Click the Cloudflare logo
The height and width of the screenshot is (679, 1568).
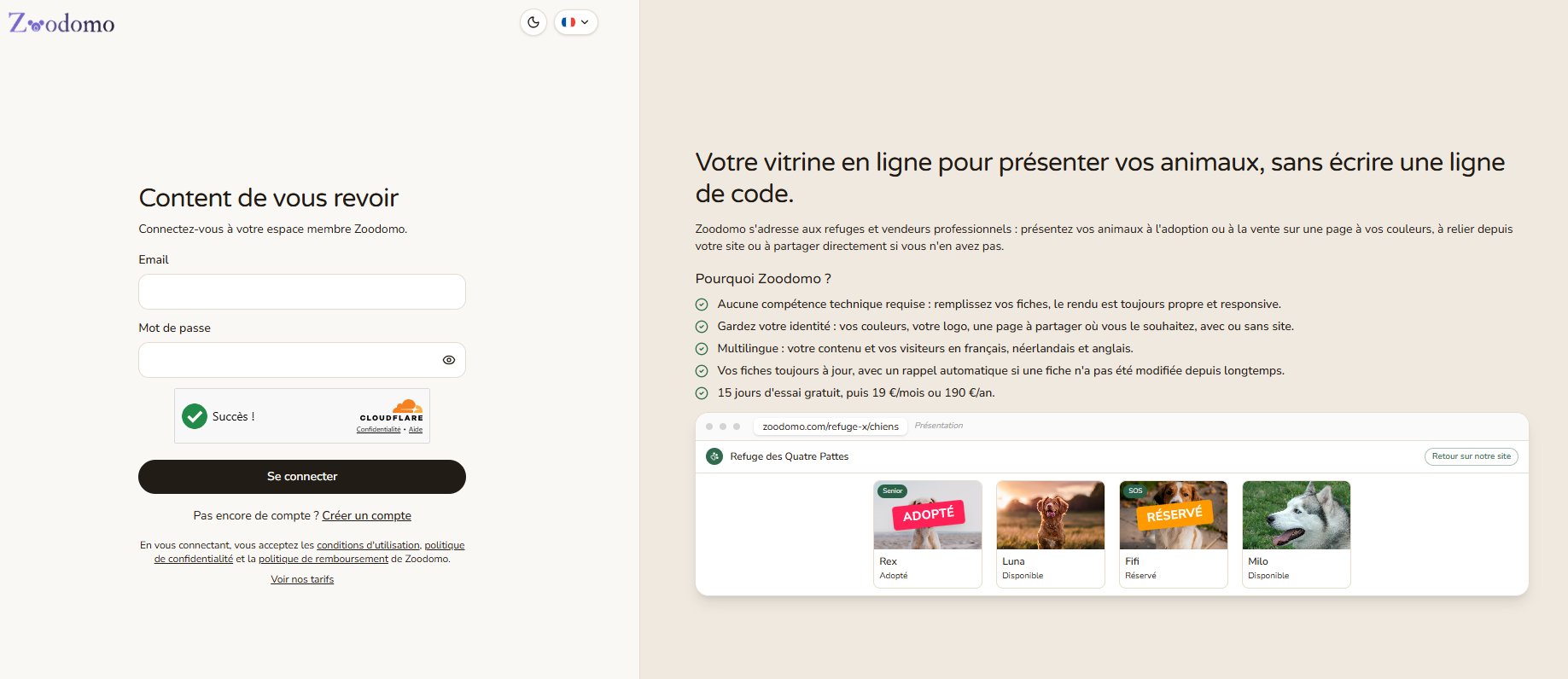click(392, 409)
